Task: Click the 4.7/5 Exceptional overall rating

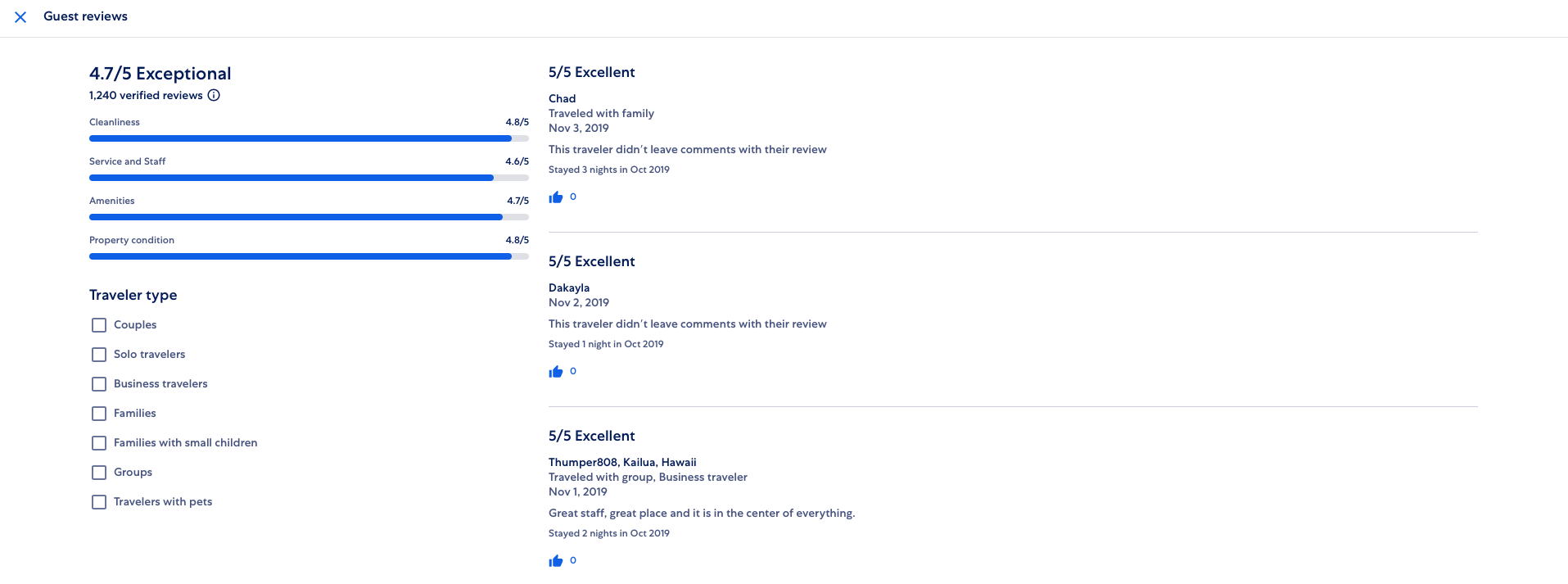Action: tap(160, 74)
